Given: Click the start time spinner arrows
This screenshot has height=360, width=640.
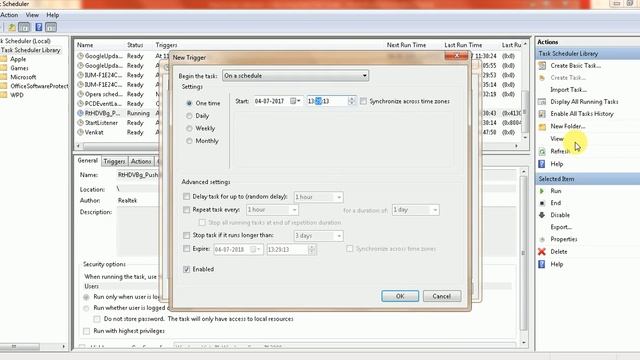Looking at the screenshot, I should (351, 101).
